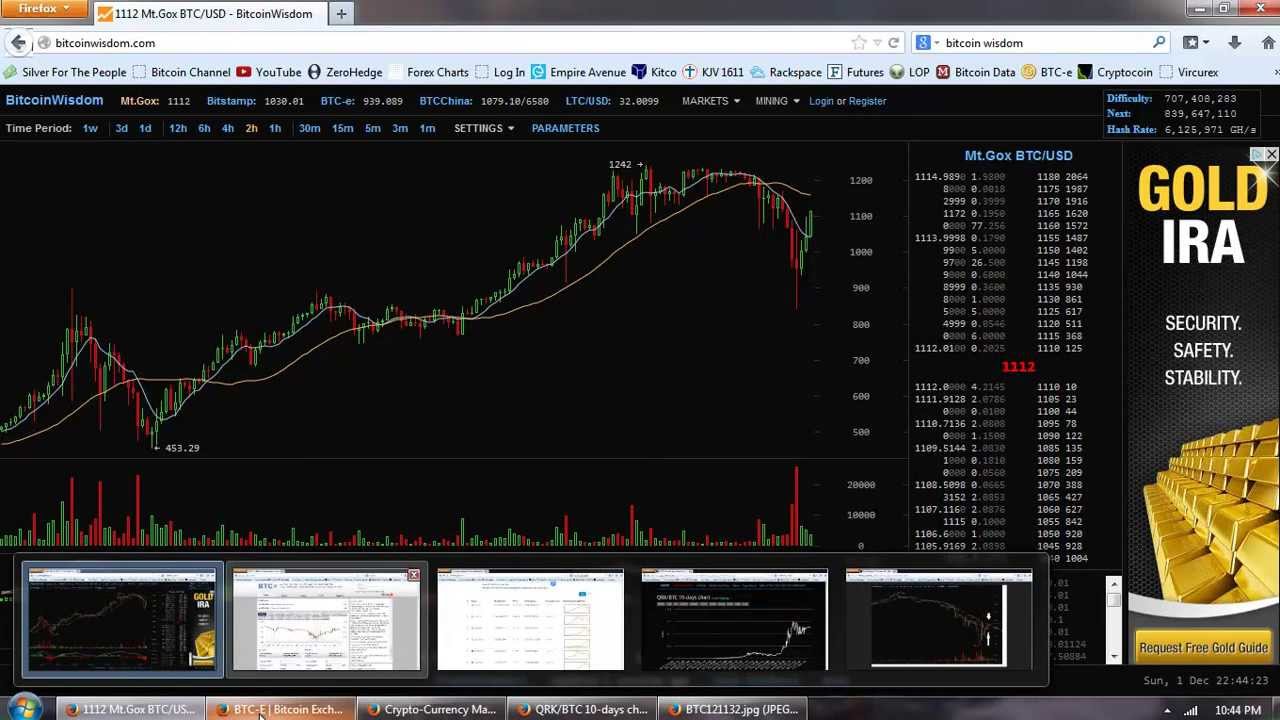
Task: Close the Gold IRA advertisement
Action: (1271, 155)
